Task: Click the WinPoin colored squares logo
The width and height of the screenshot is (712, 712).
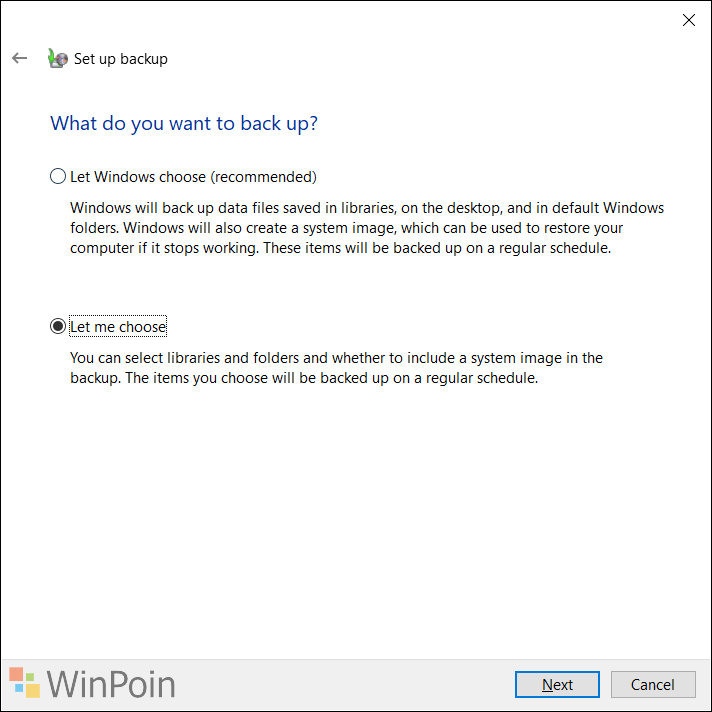Action: point(25,682)
